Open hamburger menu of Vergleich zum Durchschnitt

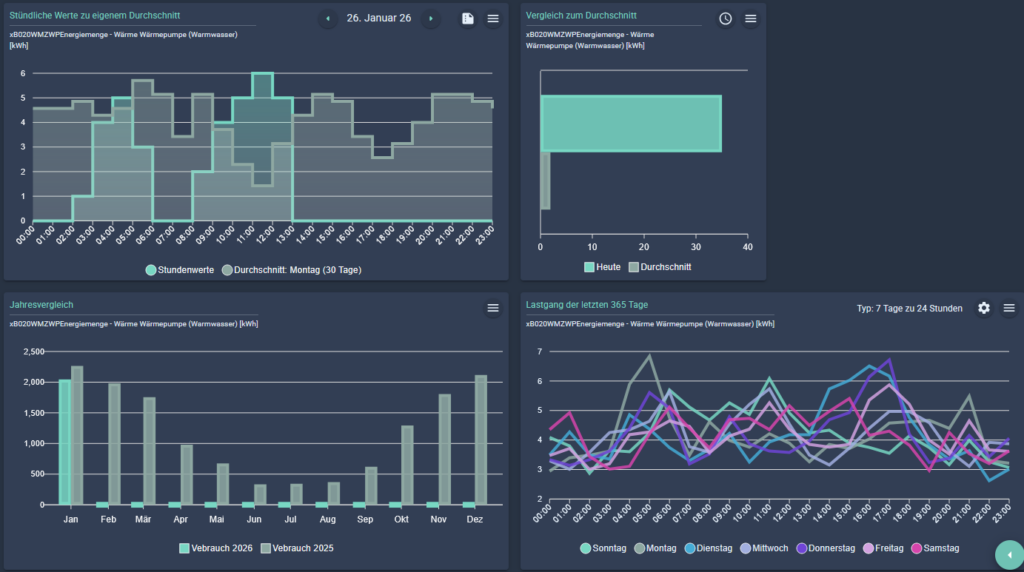[x=750, y=19]
